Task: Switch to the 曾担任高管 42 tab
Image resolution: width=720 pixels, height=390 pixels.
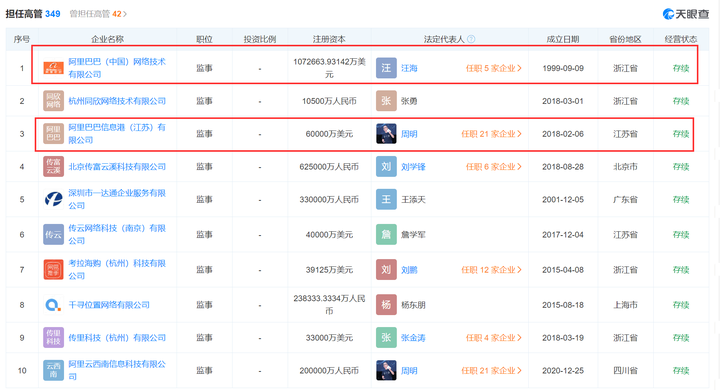Action: pyautogui.click(x=98, y=14)
